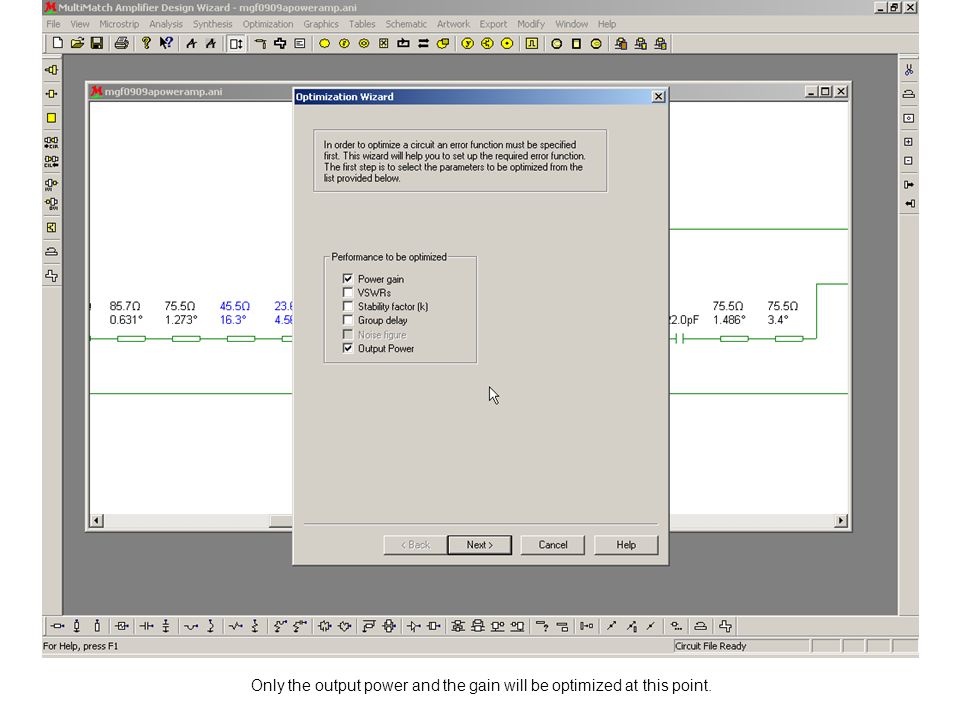Click the cross-shaped icon in bottom toolbar
The height and width of the screenshot is (720, 960).
[x=725, y=626]
